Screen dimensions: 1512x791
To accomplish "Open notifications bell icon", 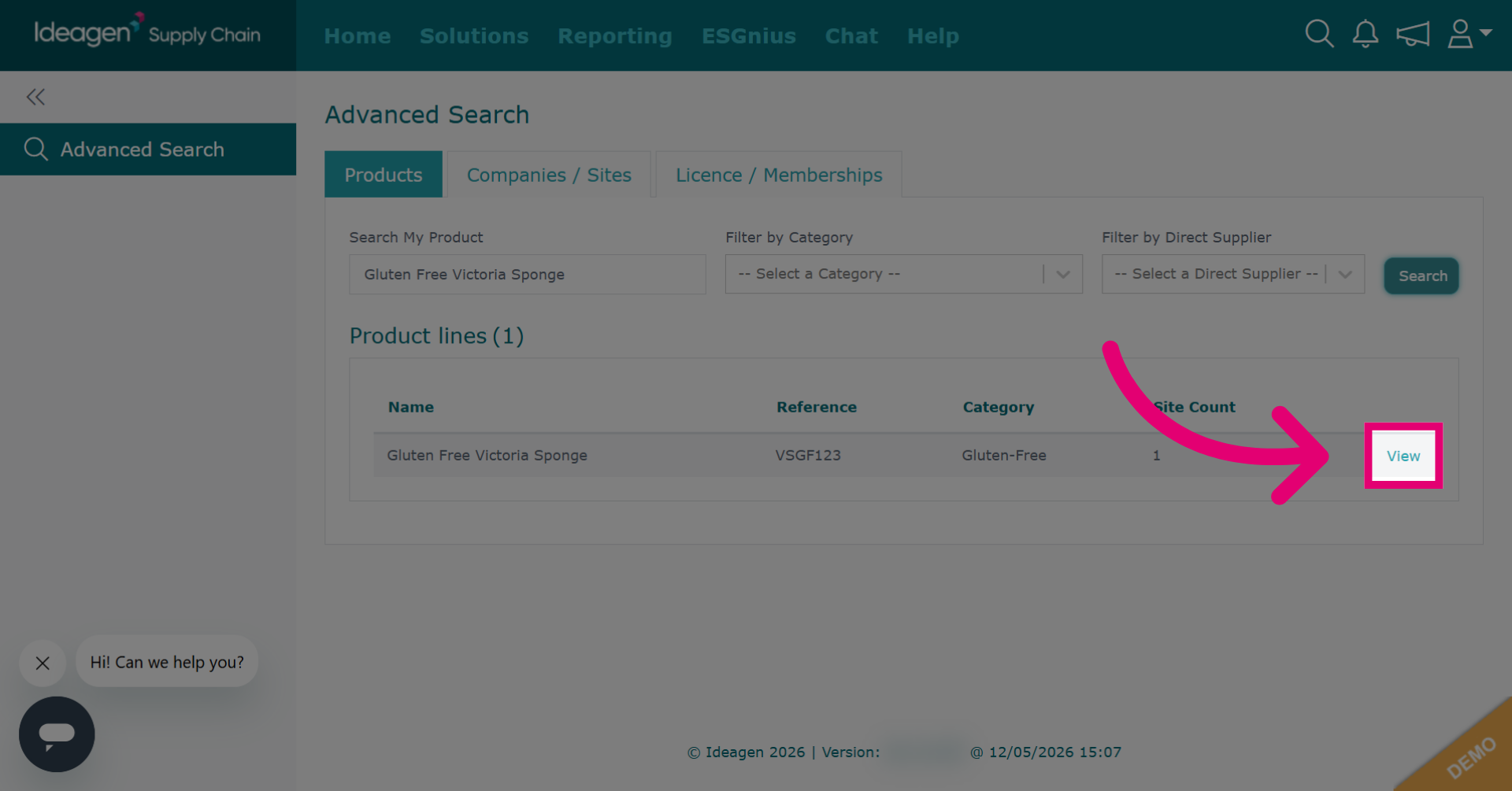I will pyautogui.click(x=1366, y=34).
